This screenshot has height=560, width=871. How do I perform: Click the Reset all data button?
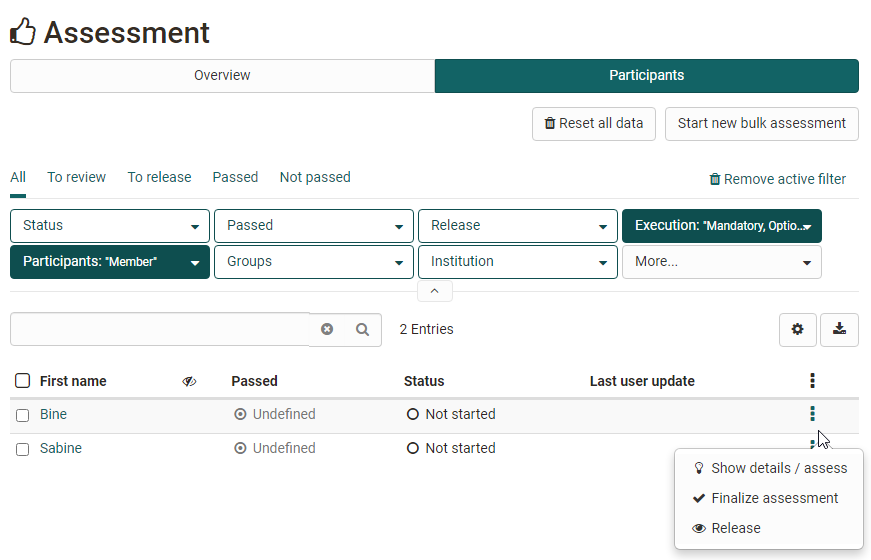(593, 124)
